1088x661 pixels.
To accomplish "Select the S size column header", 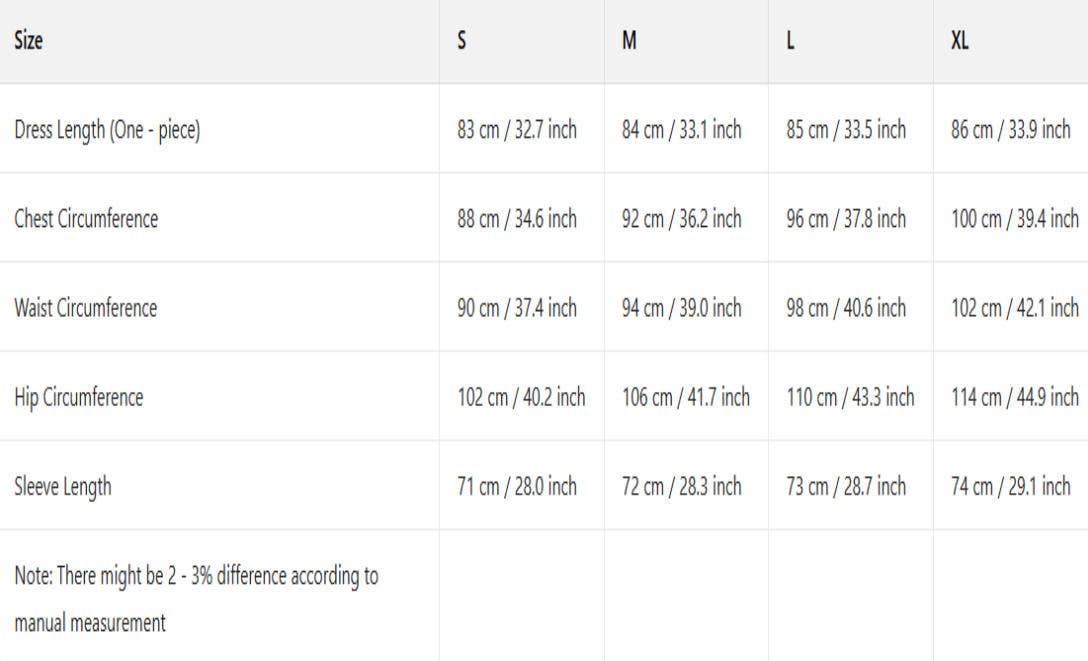I will coord(462,42).
